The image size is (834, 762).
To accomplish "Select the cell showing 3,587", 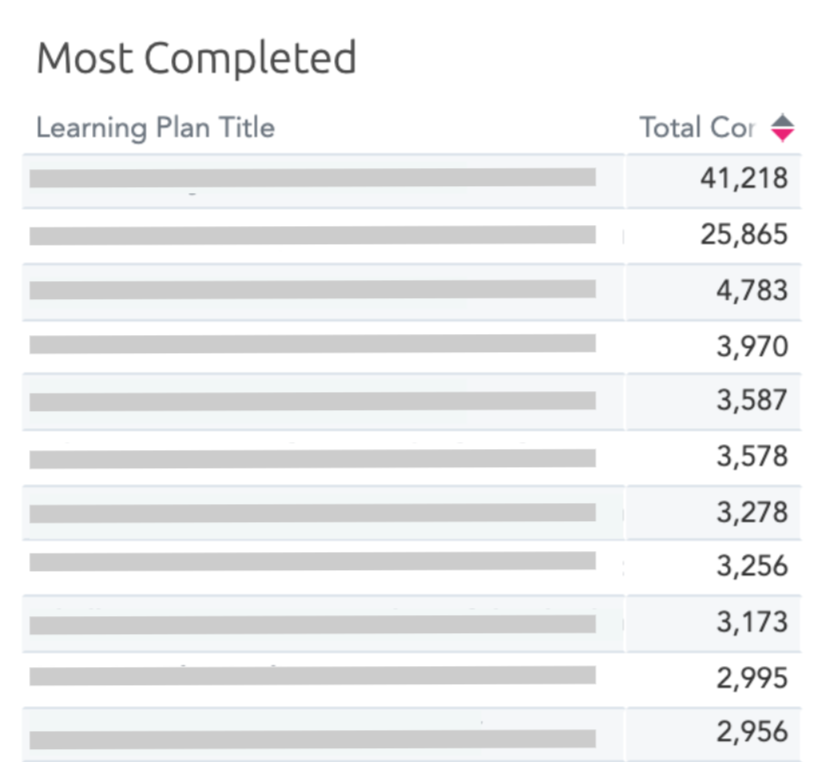I will [752, 402].
